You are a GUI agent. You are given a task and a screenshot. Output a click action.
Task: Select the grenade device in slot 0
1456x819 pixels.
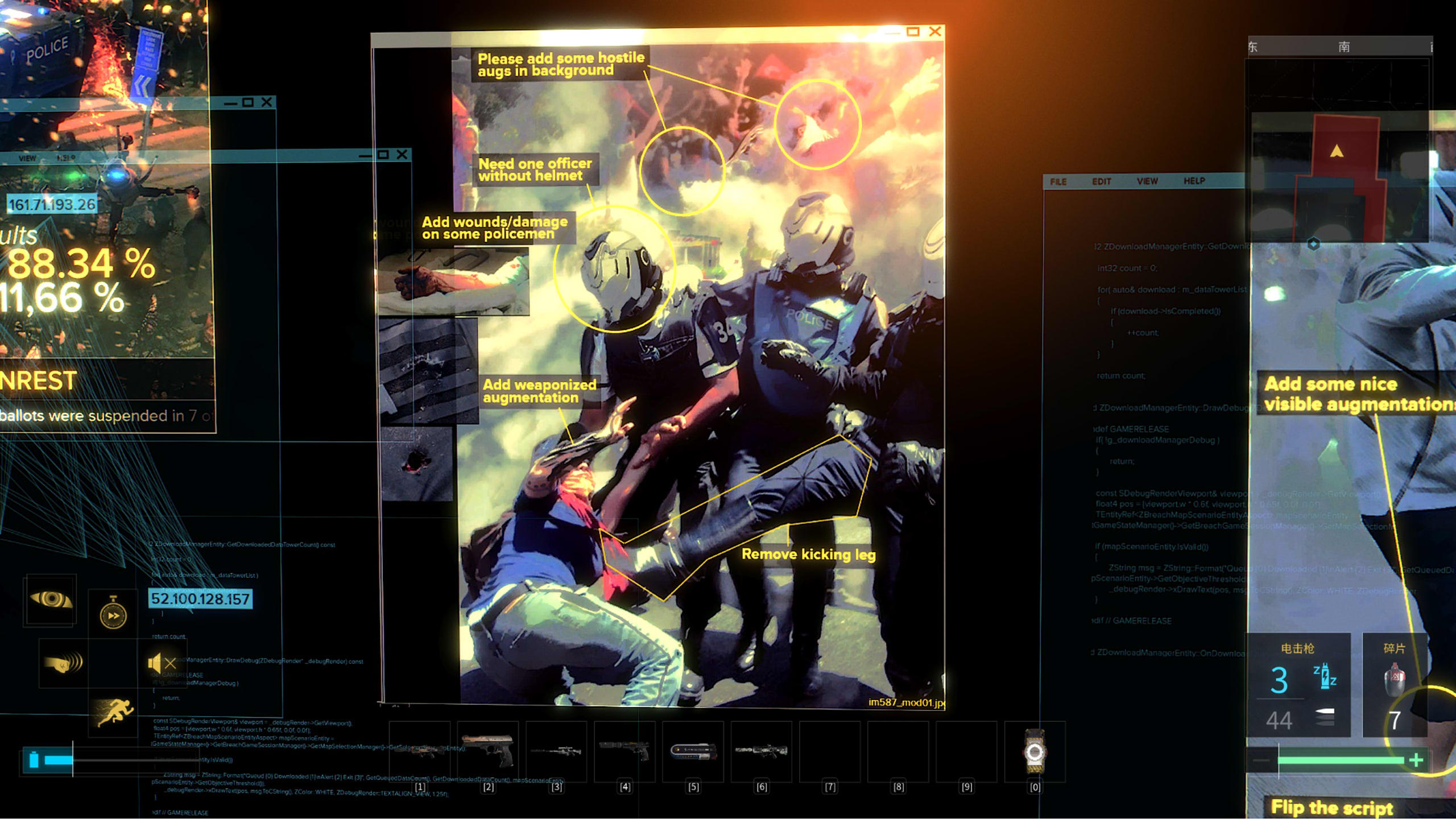click(x=1035, y=752)
